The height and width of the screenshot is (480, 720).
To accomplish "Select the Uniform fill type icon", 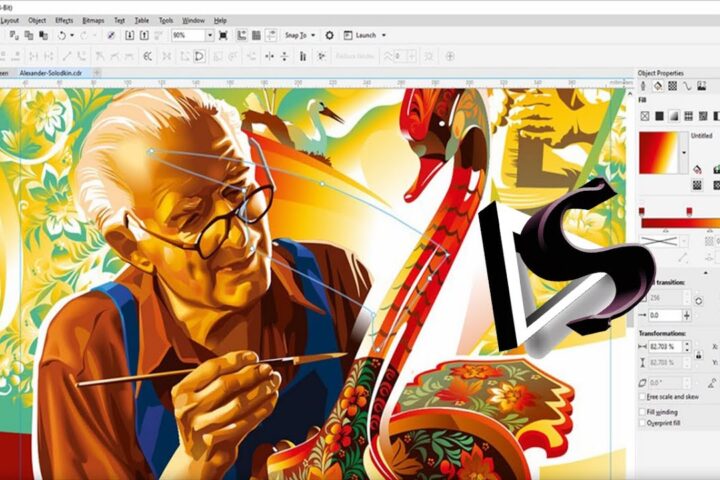I will coord(659,116).
